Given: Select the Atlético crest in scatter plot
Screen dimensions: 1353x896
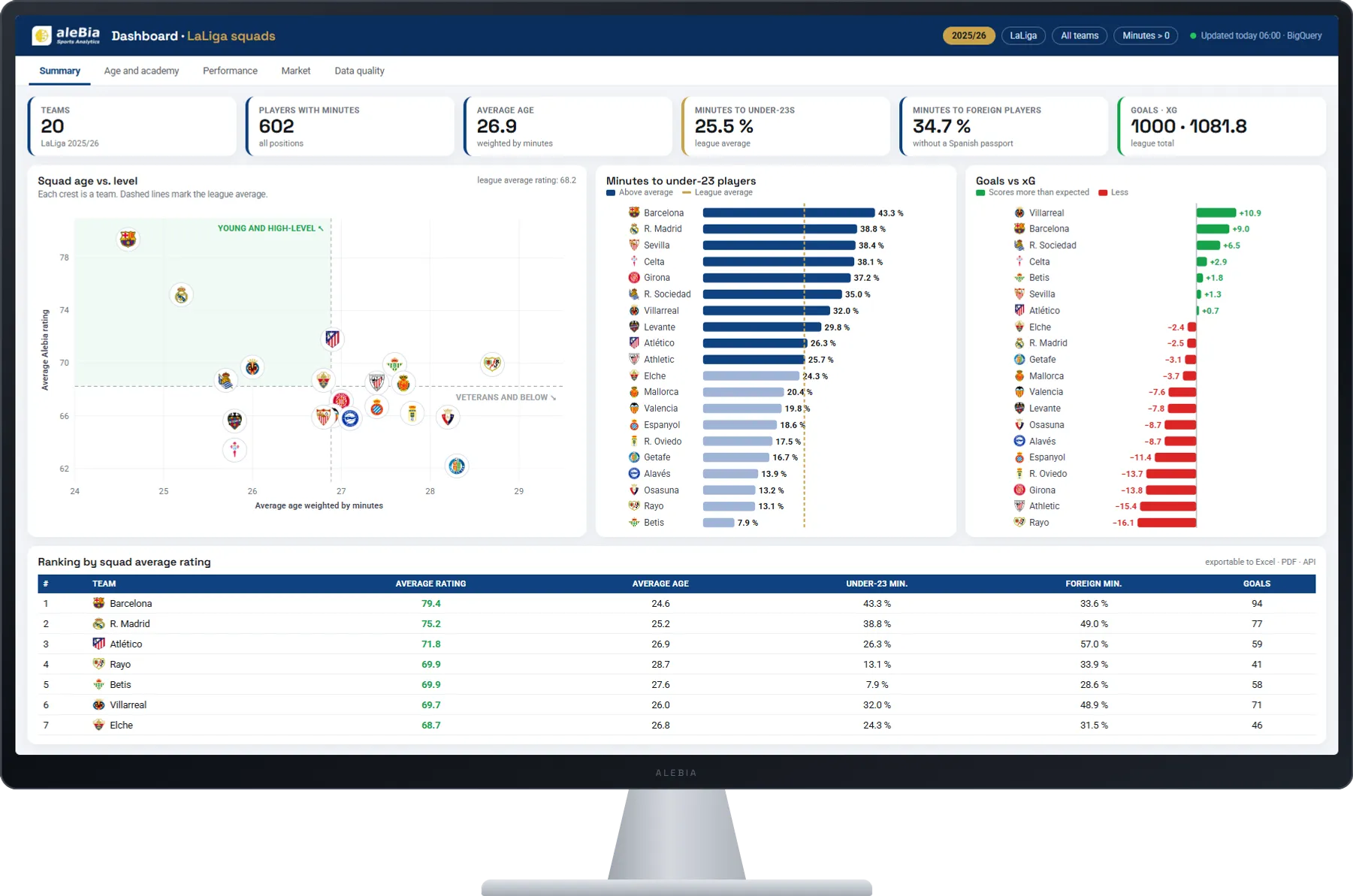Looking at the screenshot, I should (x=332, y=339).
